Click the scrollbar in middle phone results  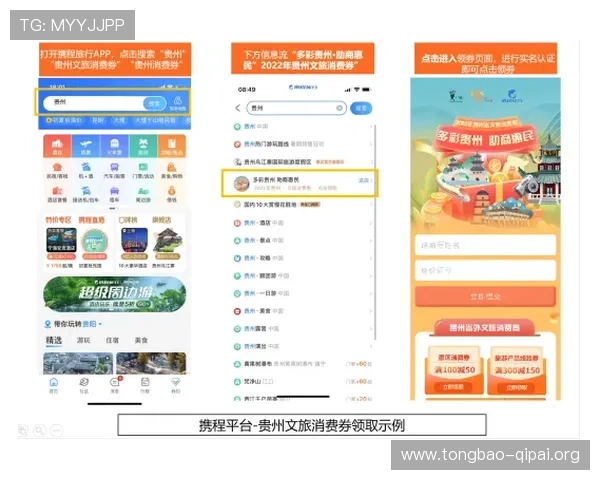pos(375,232)
